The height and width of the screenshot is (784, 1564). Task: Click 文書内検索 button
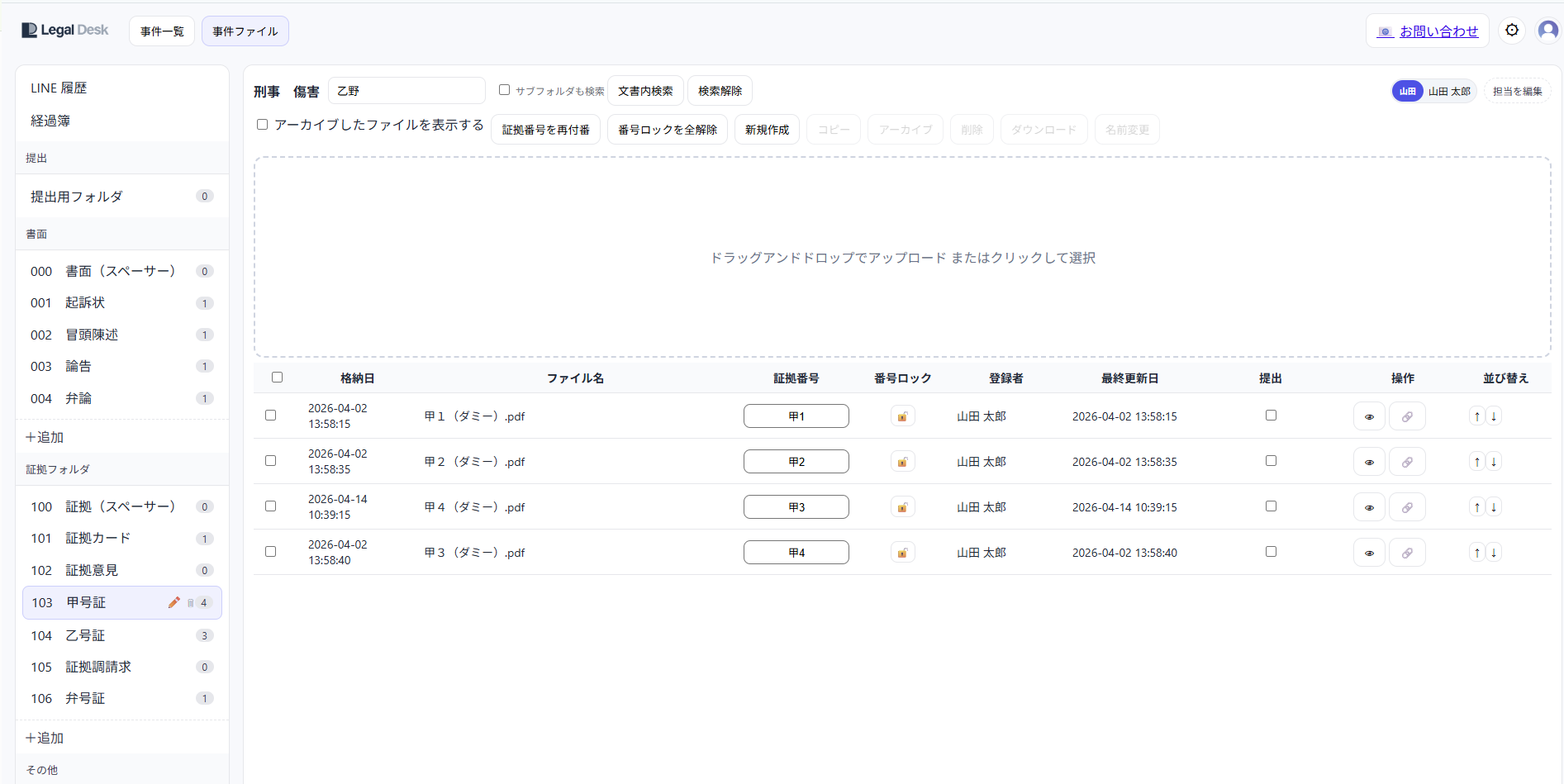[645, 91]
